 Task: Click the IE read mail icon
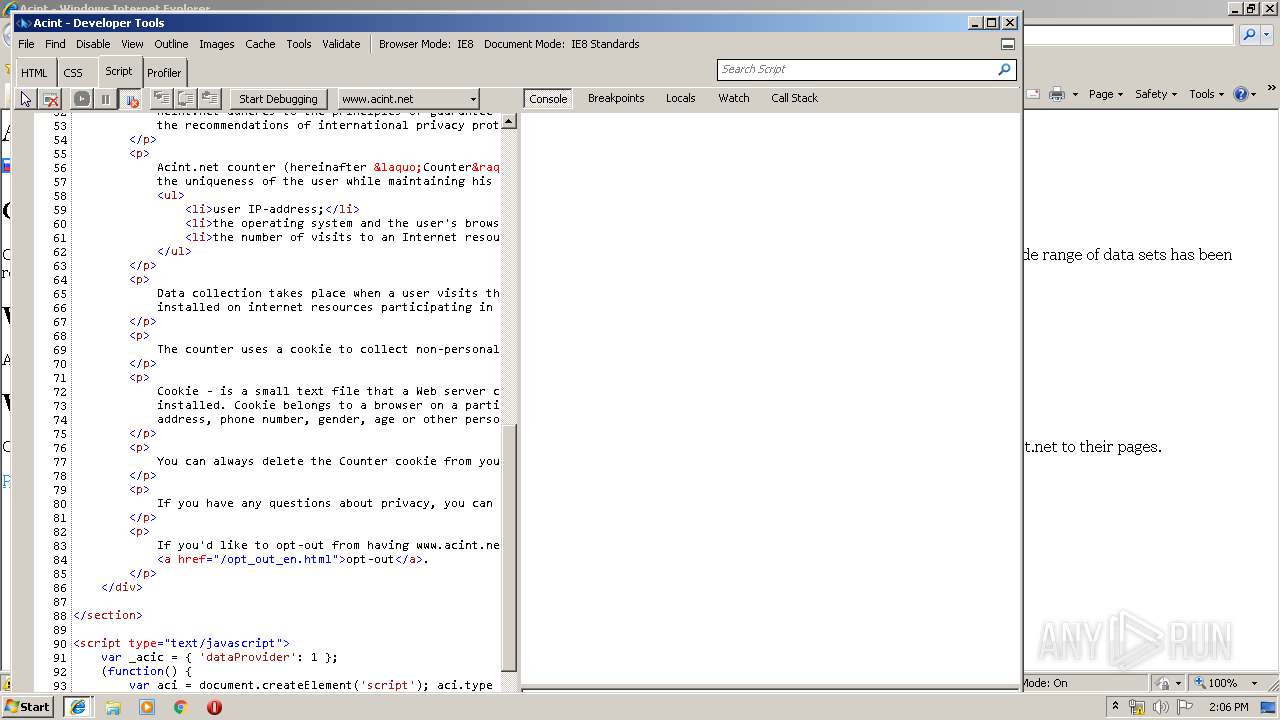pyautogui.click(x=1033, y=94)
